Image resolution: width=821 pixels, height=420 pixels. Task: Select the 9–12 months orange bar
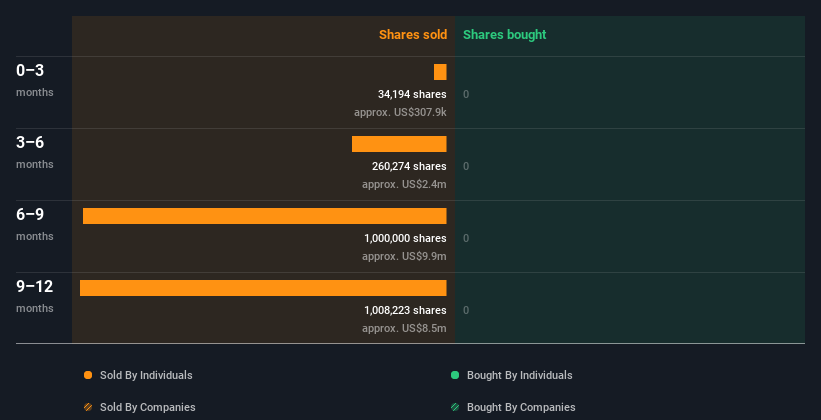[263, 288]
